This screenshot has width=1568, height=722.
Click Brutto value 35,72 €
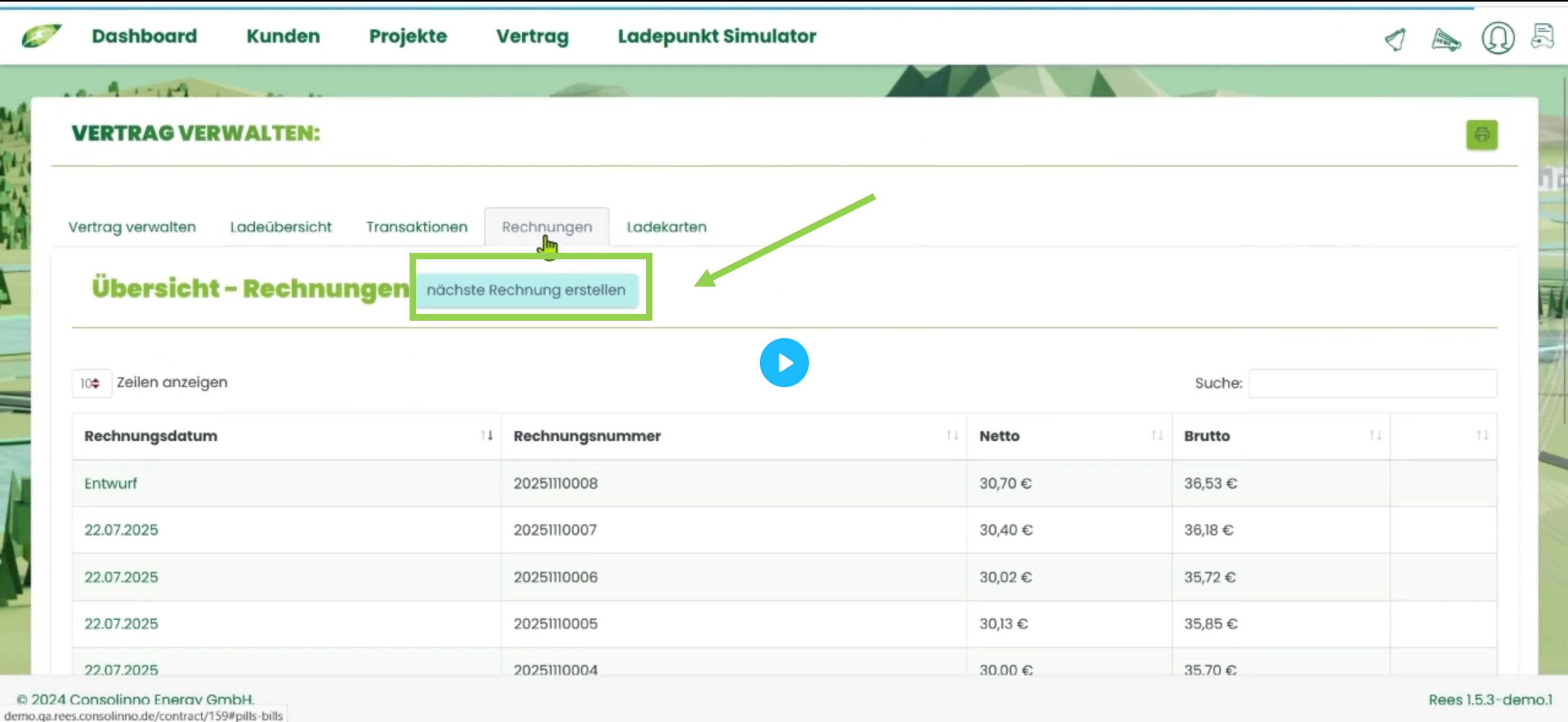[x=1209, y=577]
